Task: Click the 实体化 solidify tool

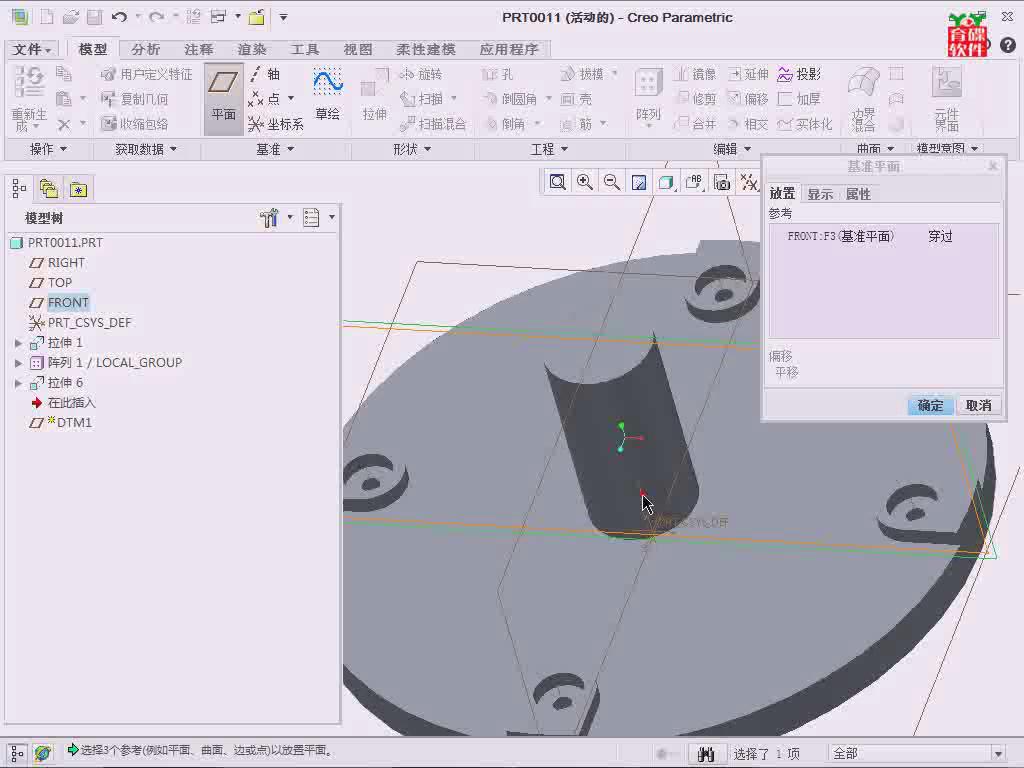Action: [x=805, y=123]
